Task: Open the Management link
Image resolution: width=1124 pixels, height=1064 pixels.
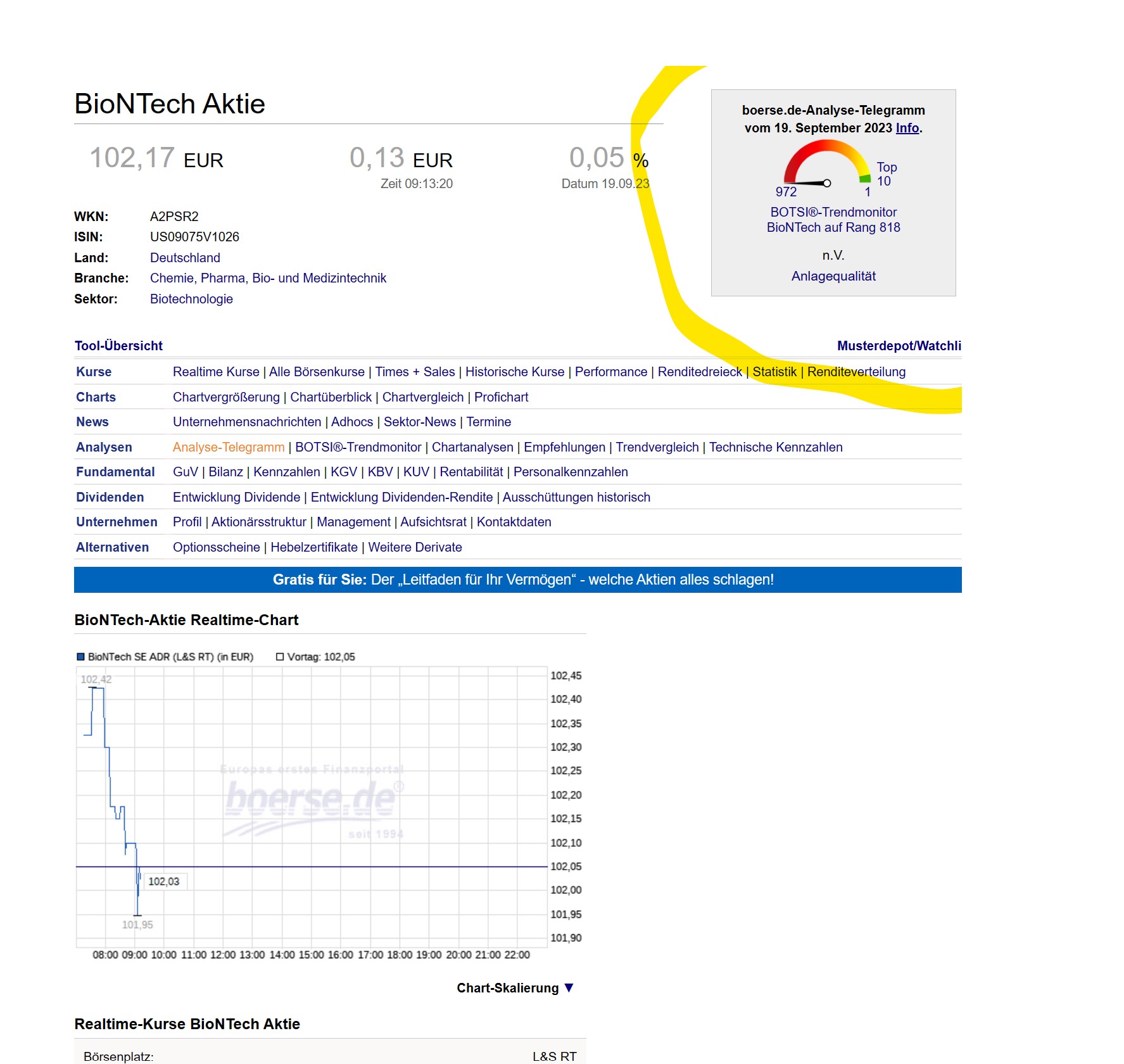Action: [353, 522]
